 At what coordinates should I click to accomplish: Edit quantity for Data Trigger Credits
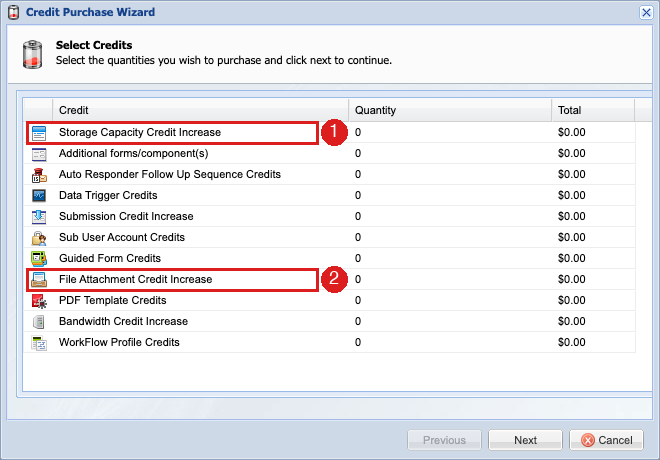click(x=450, y=196)
